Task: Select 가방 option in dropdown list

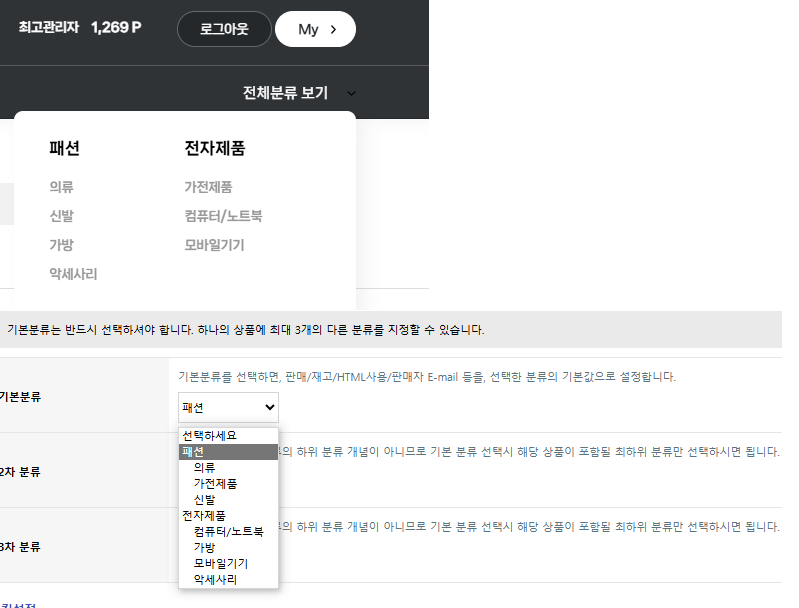Action: 228,548
